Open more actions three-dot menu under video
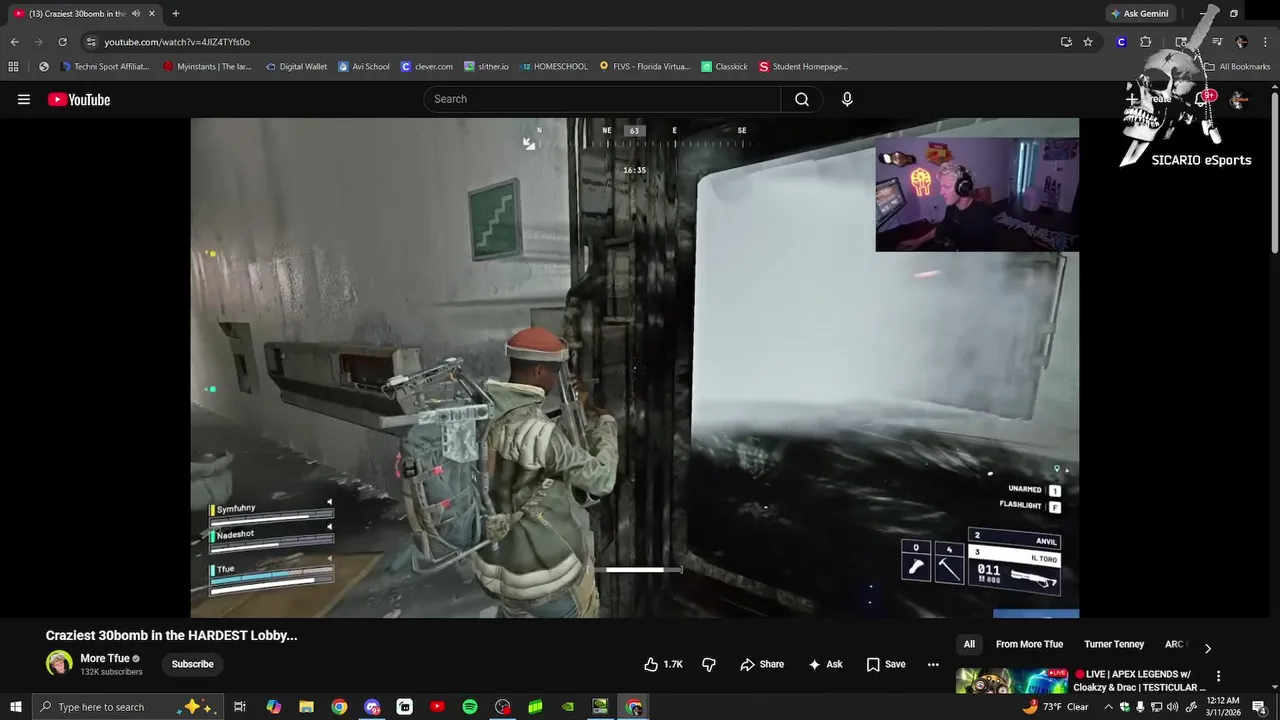 [933, 664]
